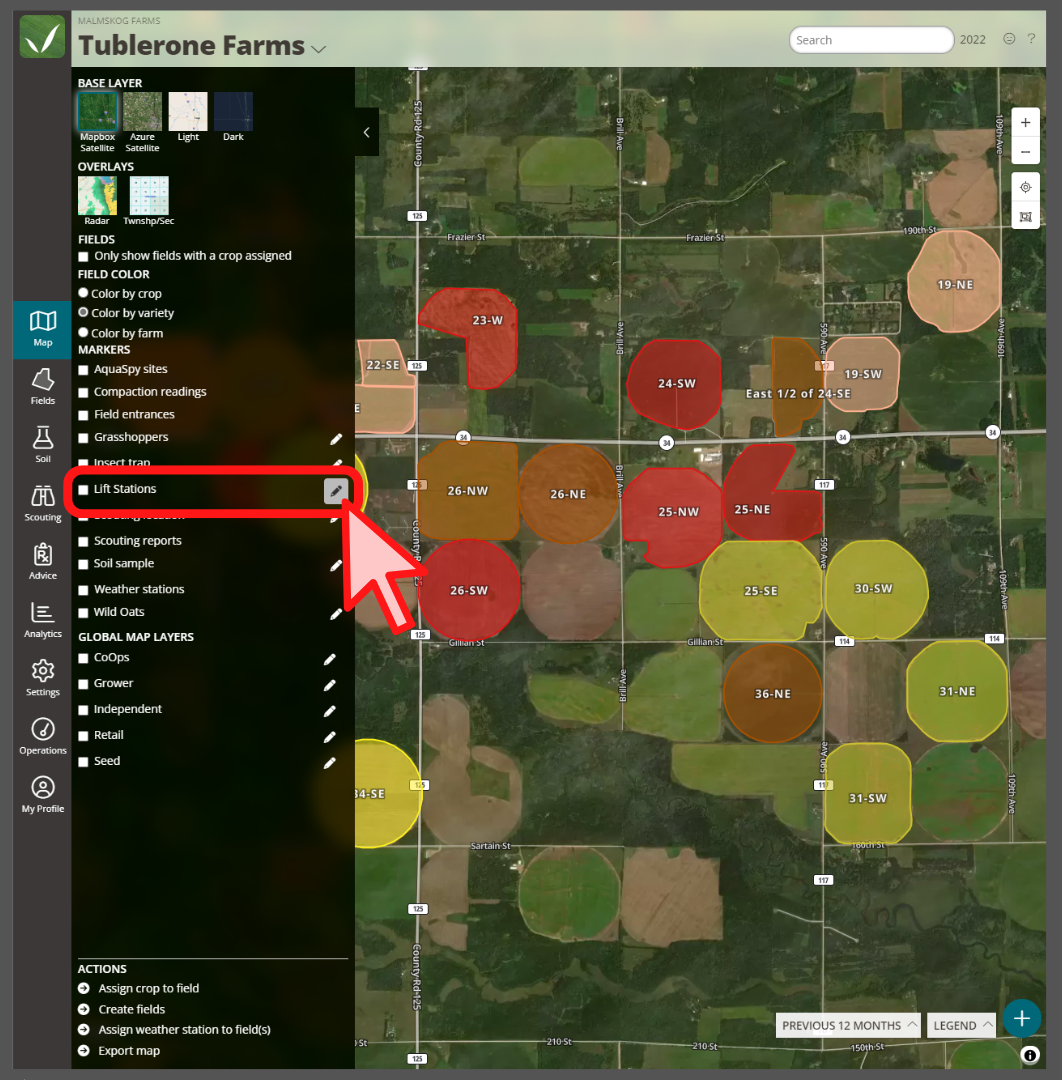Open the Advice section in sidebar
The width and height of the screenshot is (1062, 1080).
pos(42,561)
